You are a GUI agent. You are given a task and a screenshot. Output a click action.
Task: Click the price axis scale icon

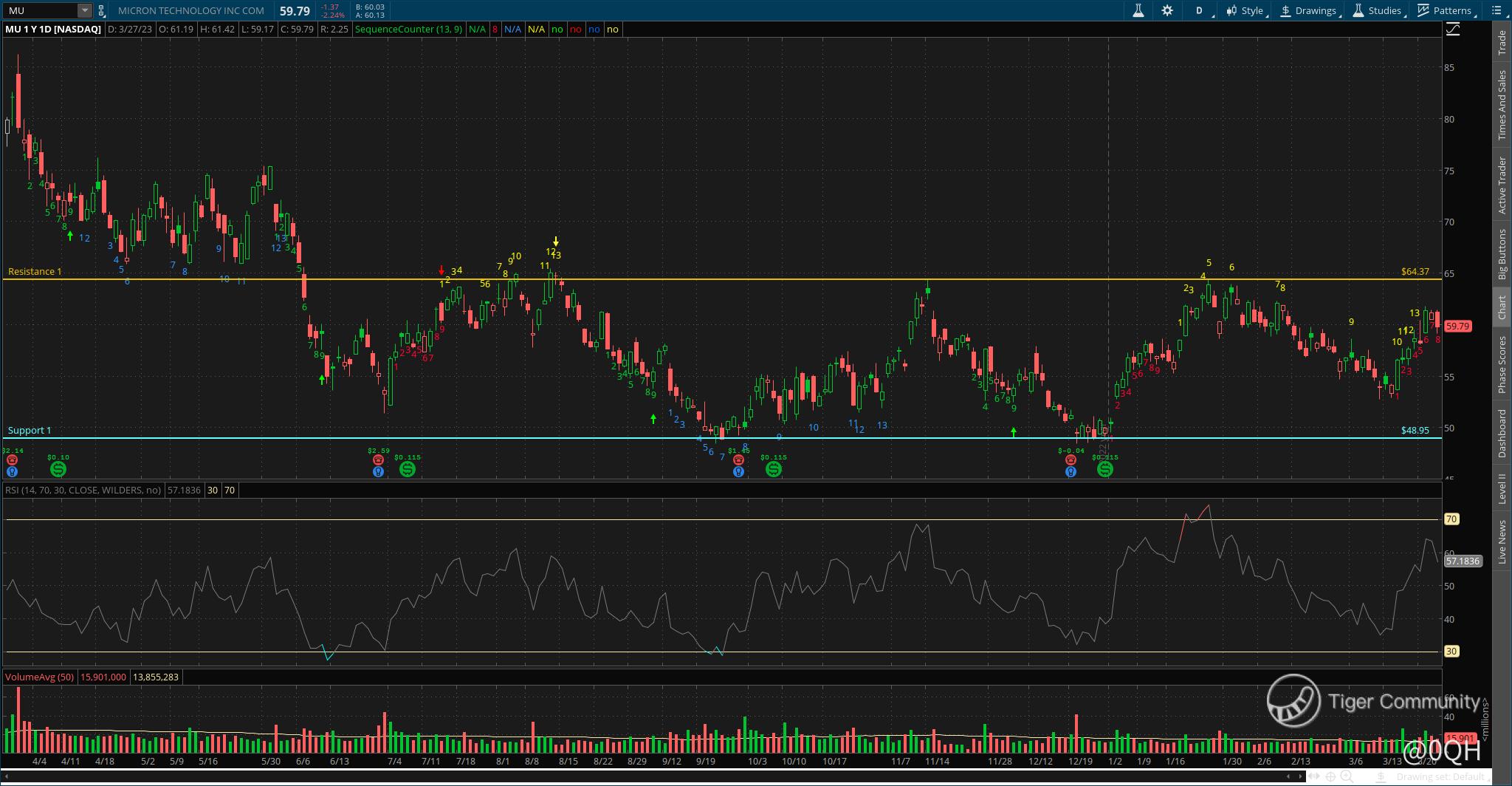tap(1453, 30)
